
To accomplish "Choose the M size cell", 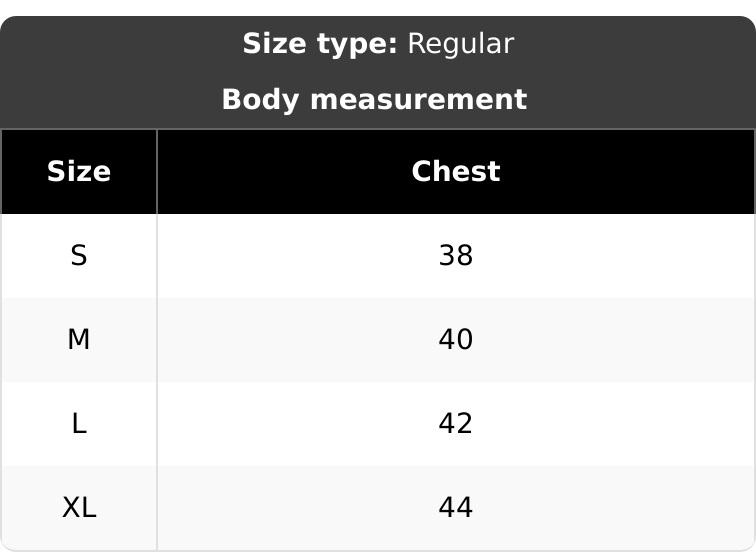I will point(79,340).
